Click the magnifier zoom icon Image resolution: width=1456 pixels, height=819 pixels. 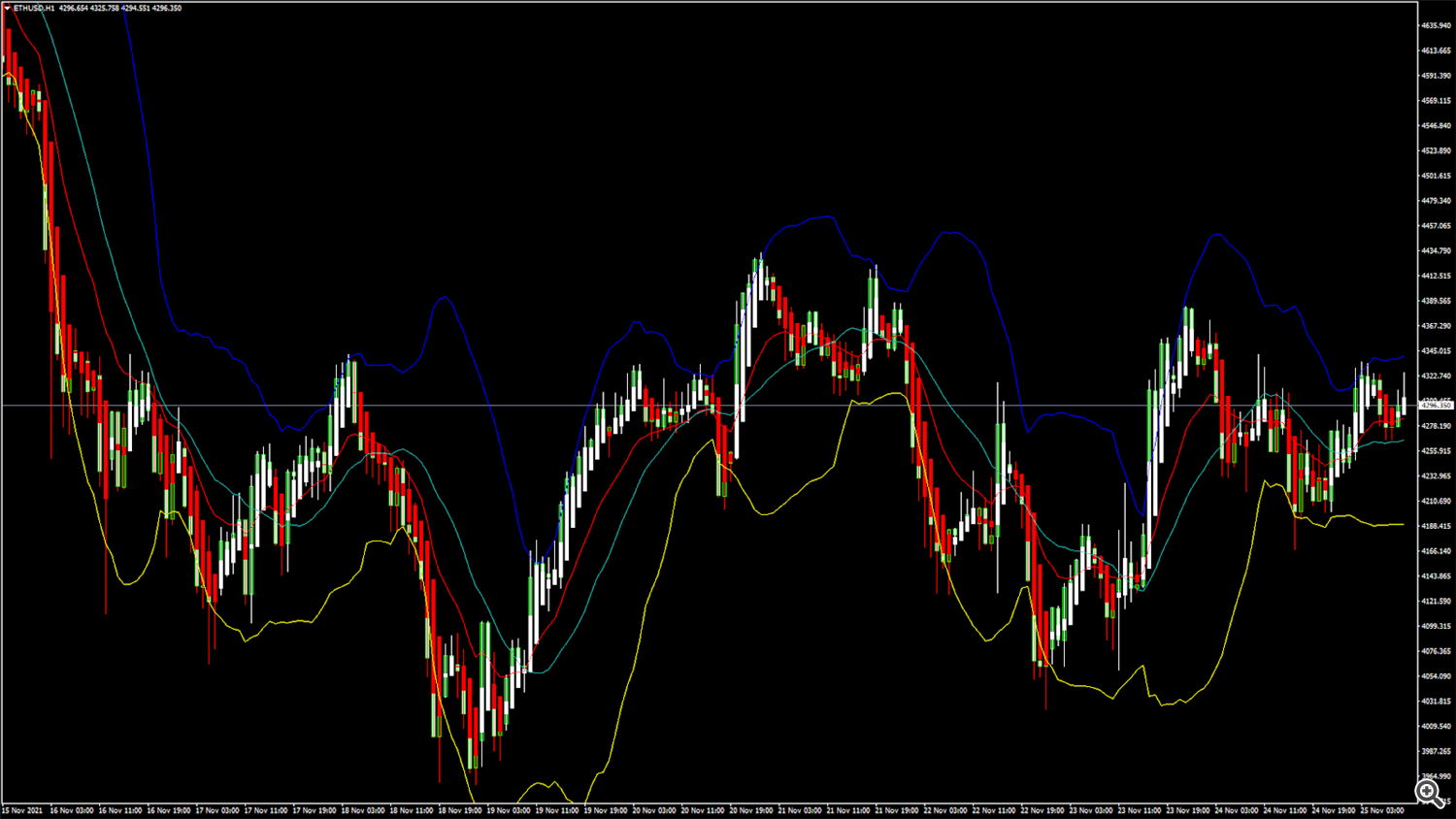[x=1428, y=793]
